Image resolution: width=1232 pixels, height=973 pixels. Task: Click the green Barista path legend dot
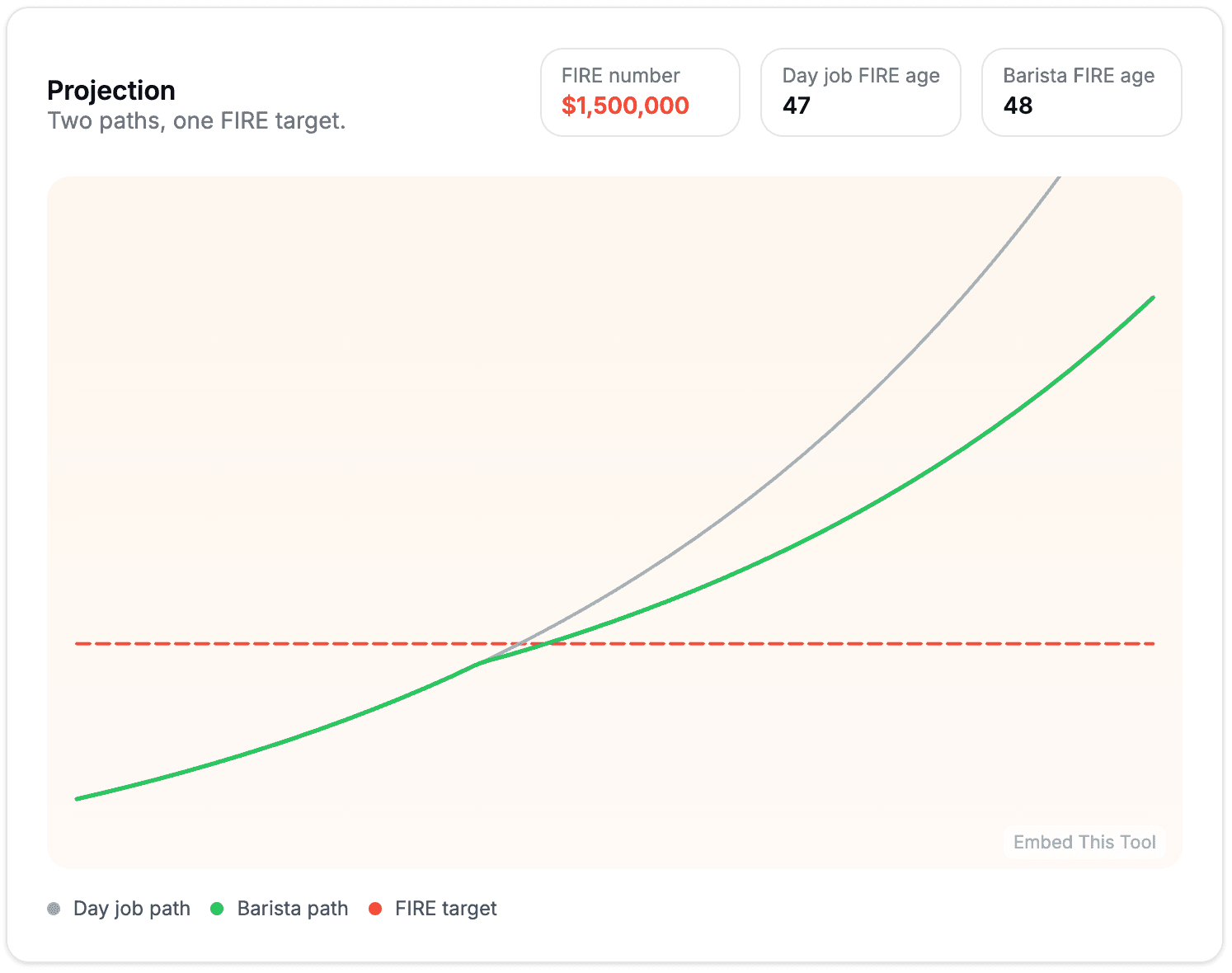tap(218, 909)
